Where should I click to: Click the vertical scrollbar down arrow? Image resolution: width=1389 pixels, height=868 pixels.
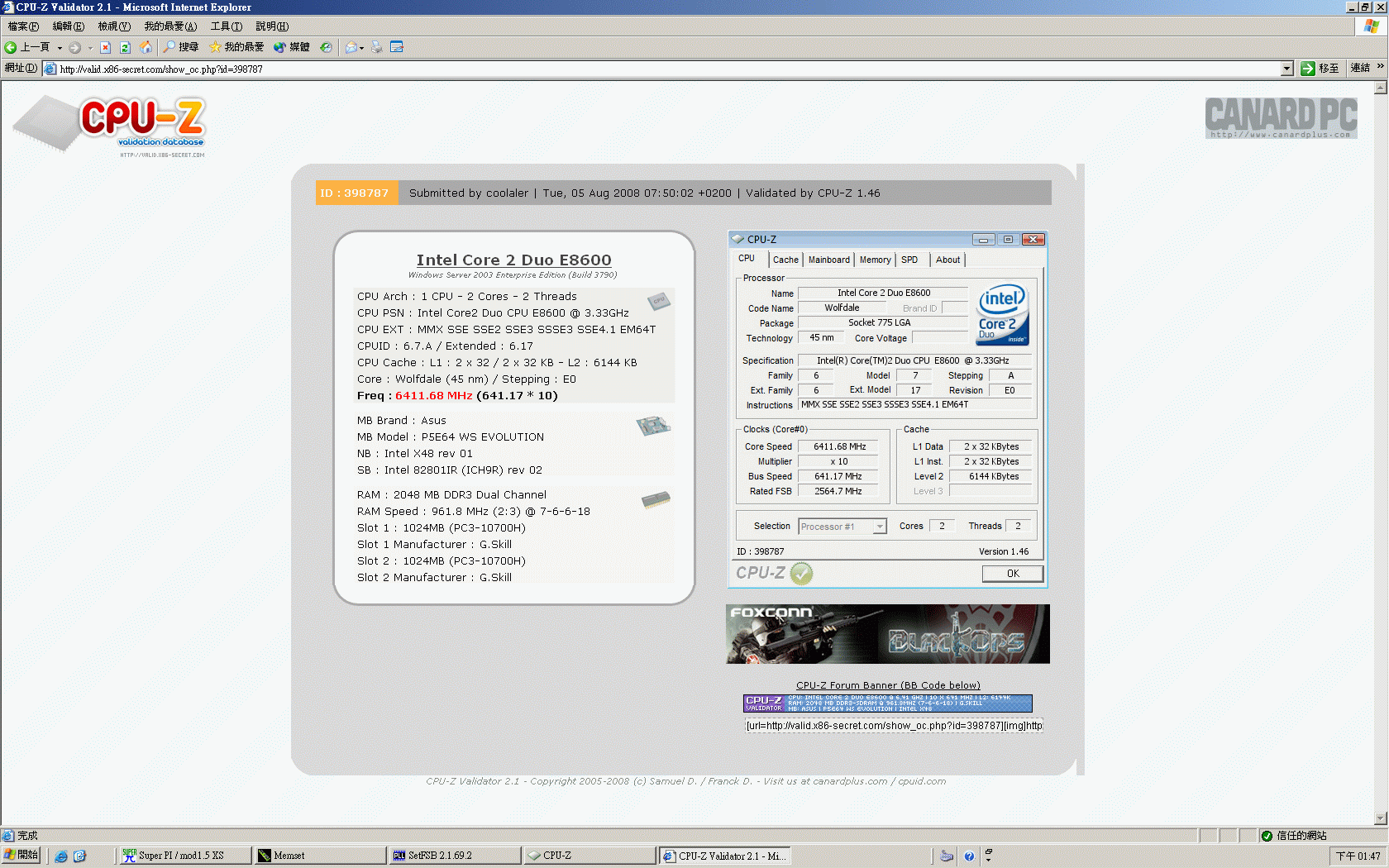(x=1380, y=818)
